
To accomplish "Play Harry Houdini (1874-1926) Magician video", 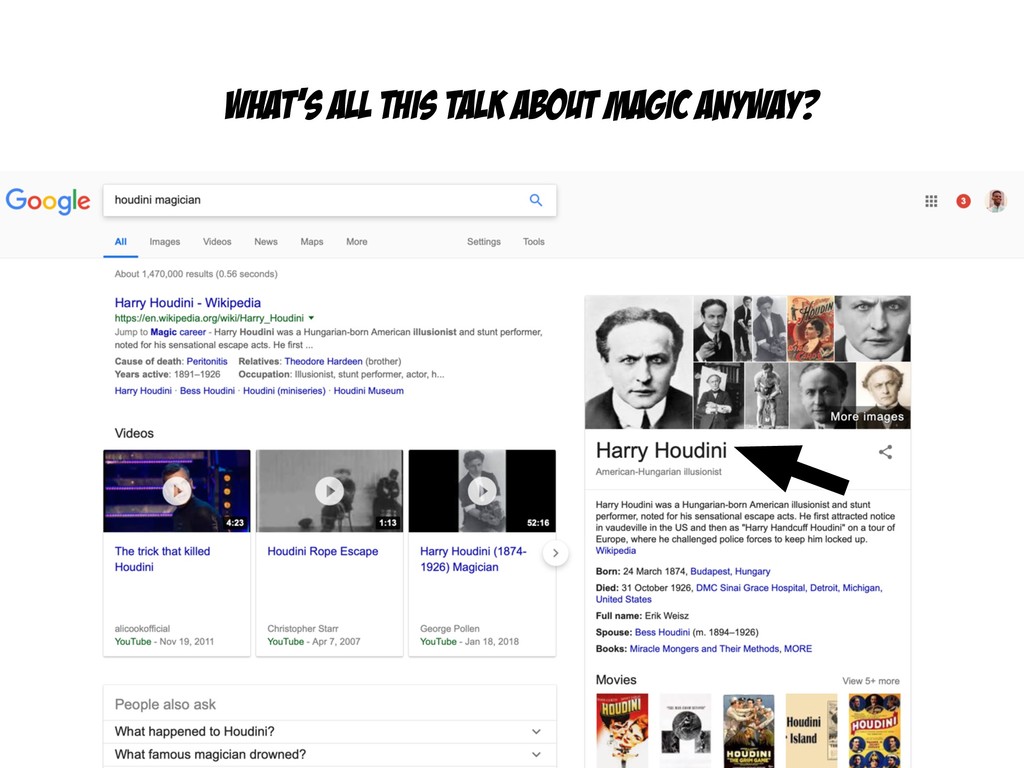I will [483, 490].
